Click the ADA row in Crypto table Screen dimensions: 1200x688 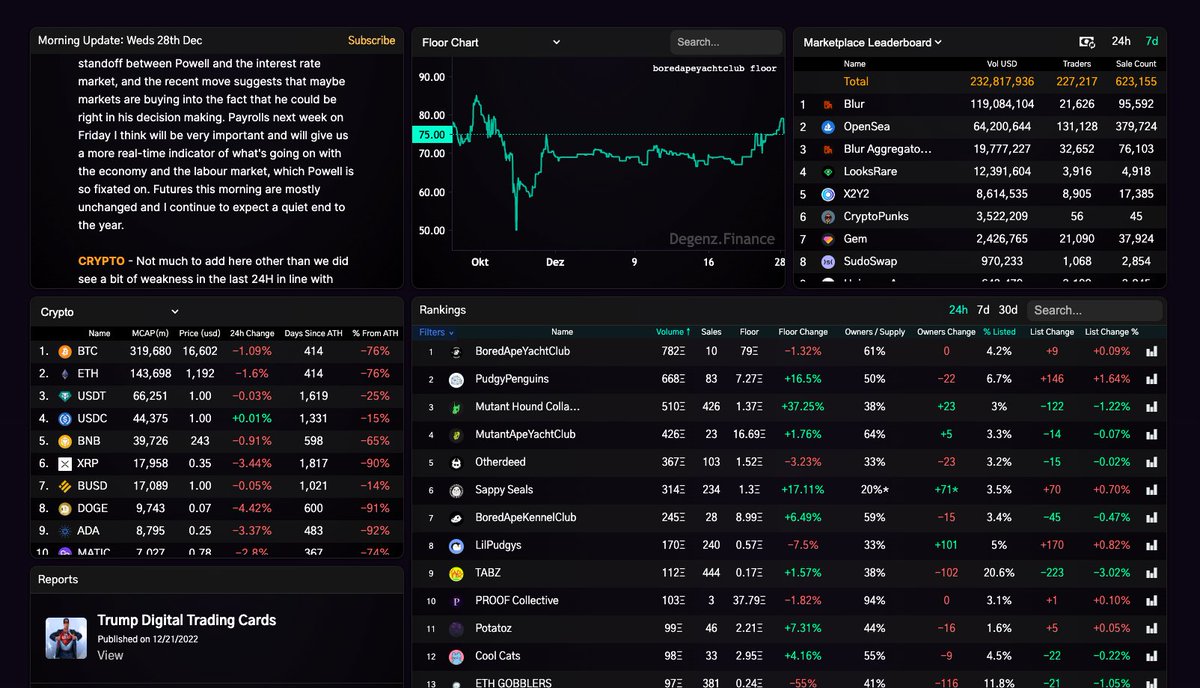point(217,531)
